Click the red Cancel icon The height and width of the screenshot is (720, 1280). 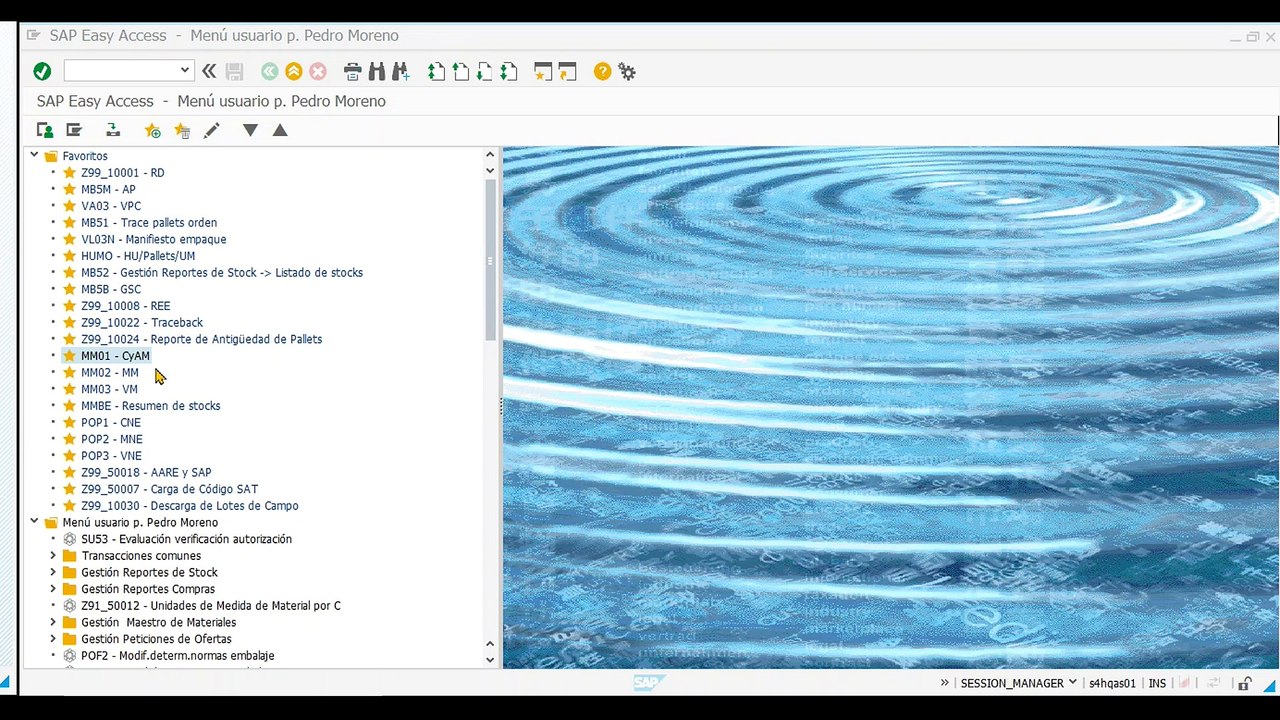pos(318,71)
